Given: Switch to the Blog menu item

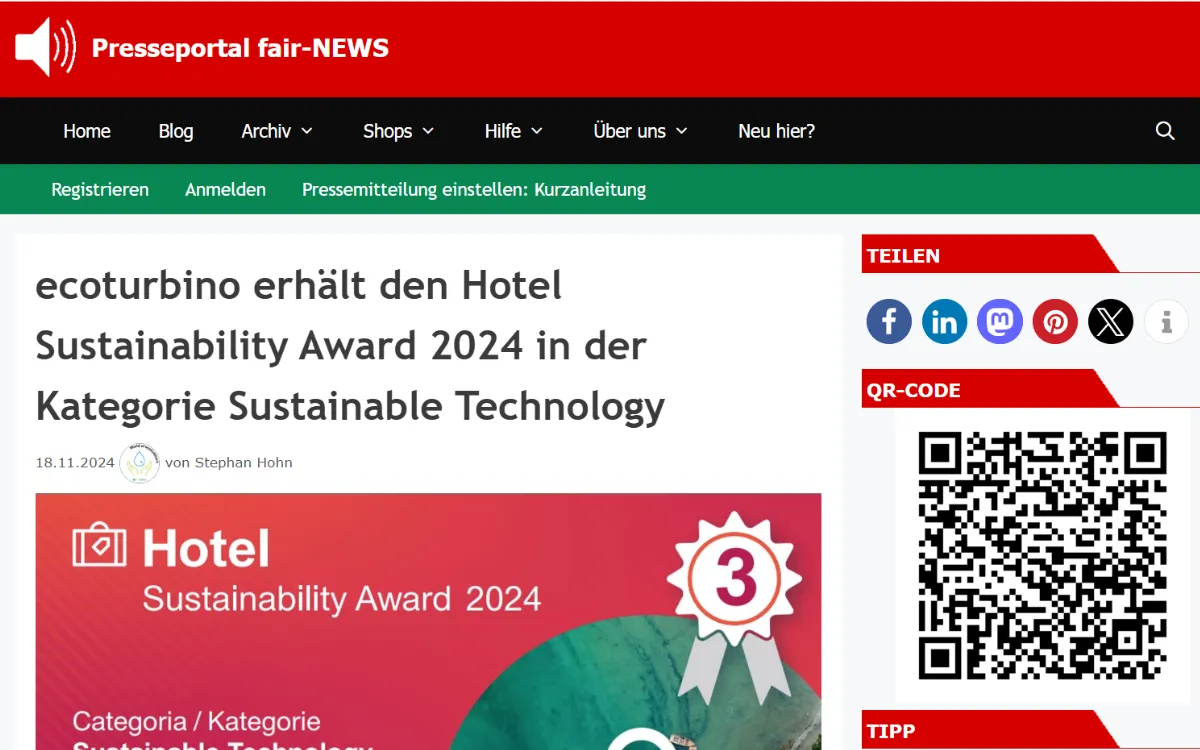Looking at the screenshot, I should 175,131.
